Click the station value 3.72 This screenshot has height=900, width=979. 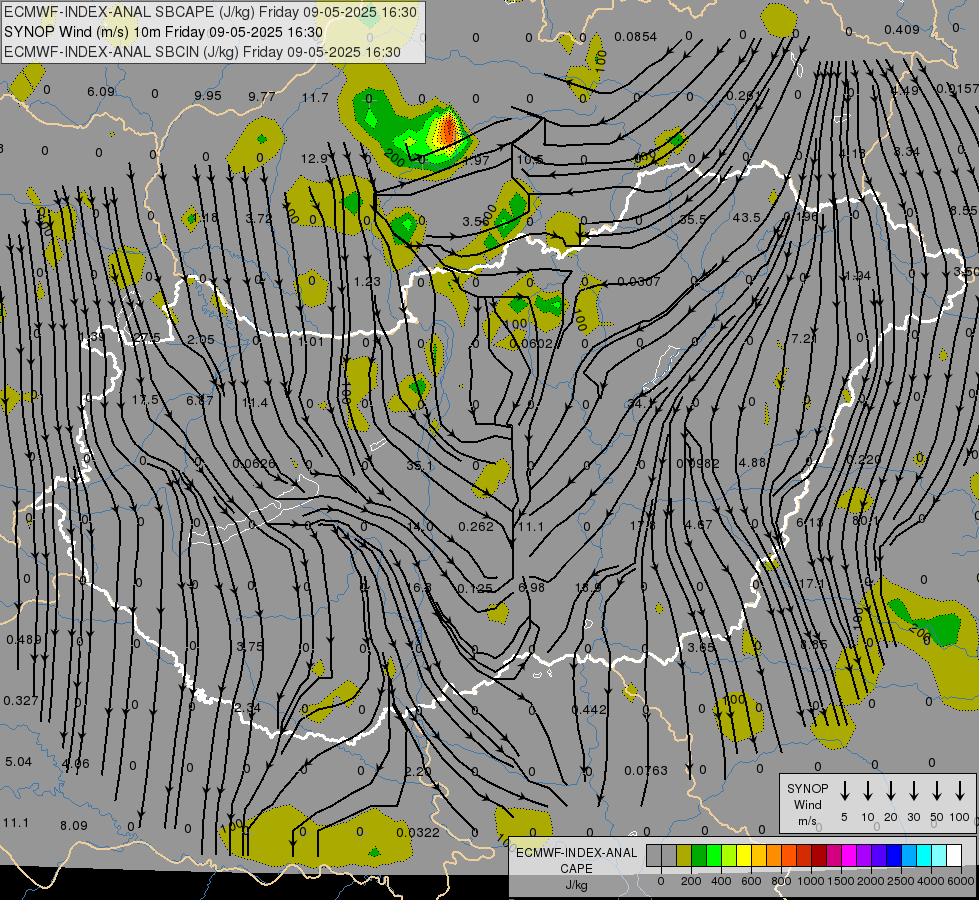pos(259,219)
